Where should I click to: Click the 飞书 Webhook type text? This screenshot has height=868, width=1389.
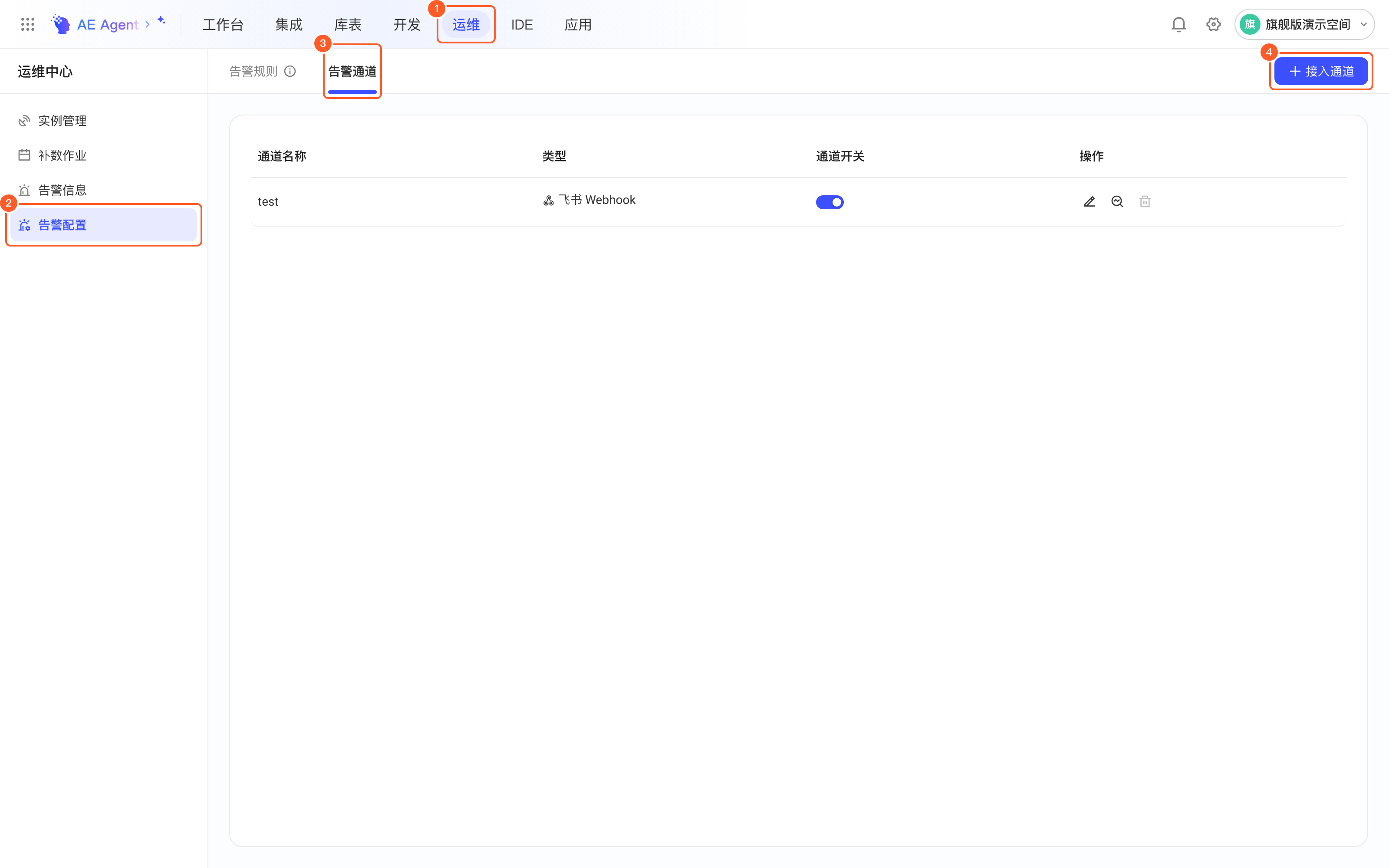pyautogui.click(x=597, y=200)
